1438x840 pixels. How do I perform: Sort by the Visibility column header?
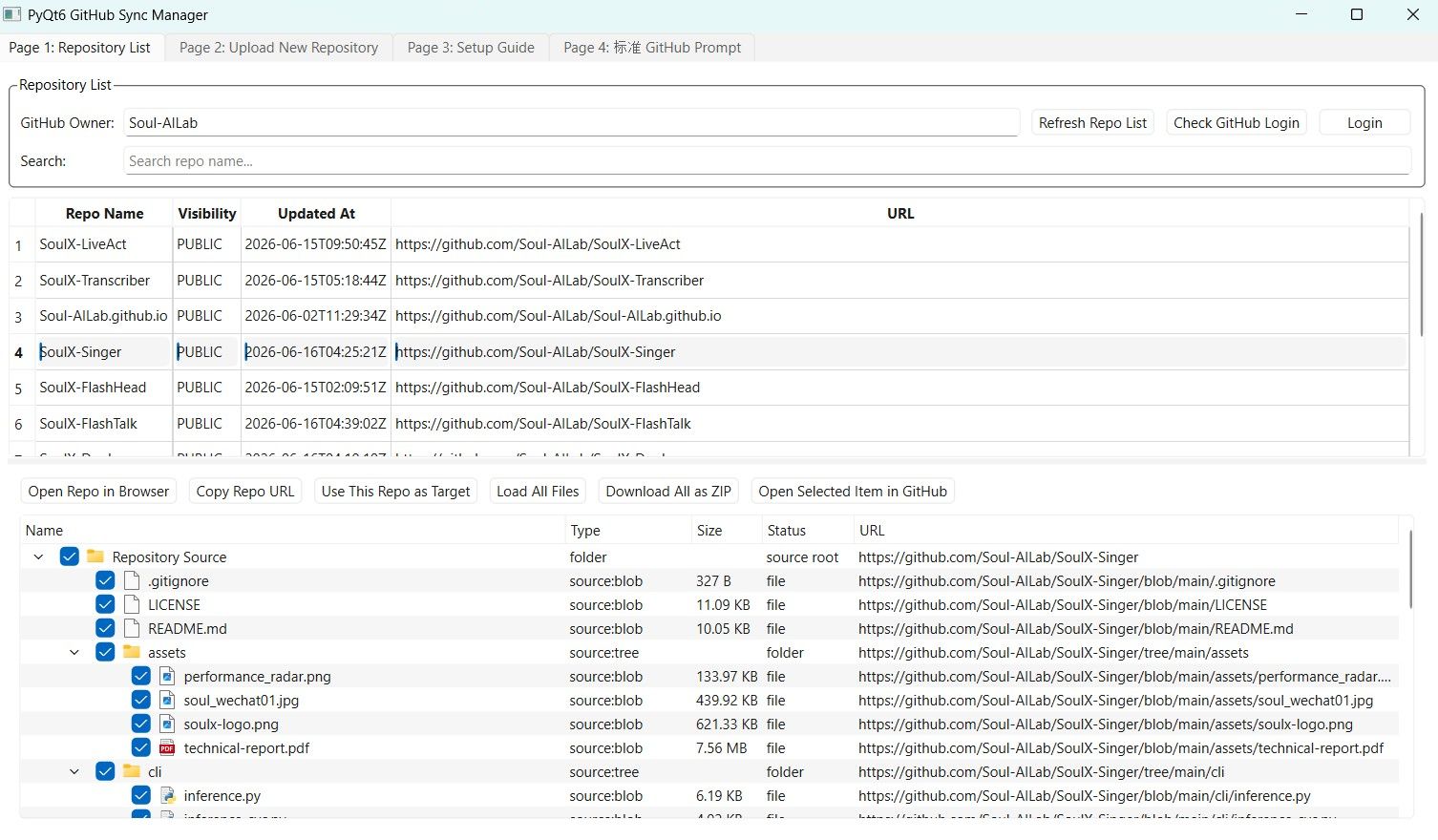point(206,213)
